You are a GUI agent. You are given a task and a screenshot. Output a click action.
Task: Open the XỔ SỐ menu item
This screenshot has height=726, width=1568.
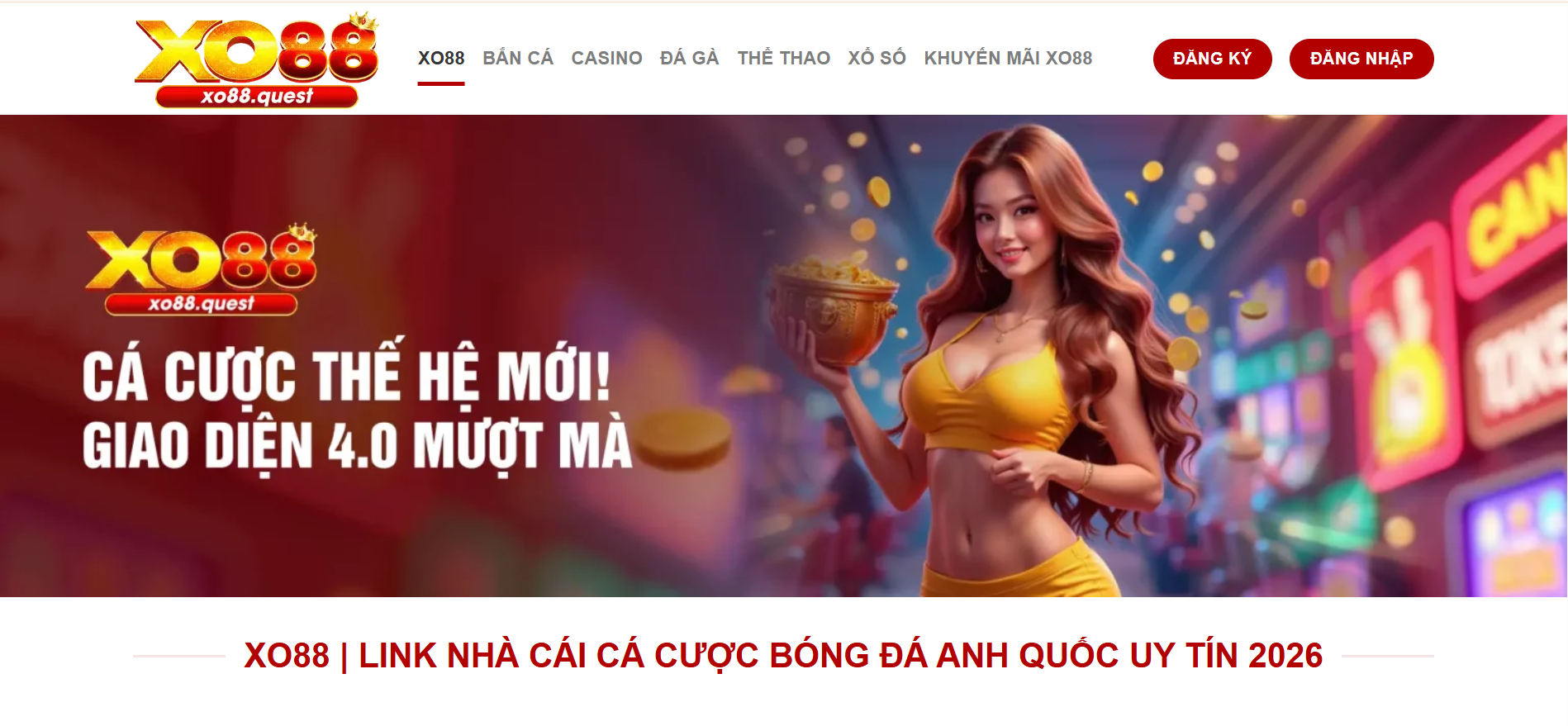(x=877, y=58)
